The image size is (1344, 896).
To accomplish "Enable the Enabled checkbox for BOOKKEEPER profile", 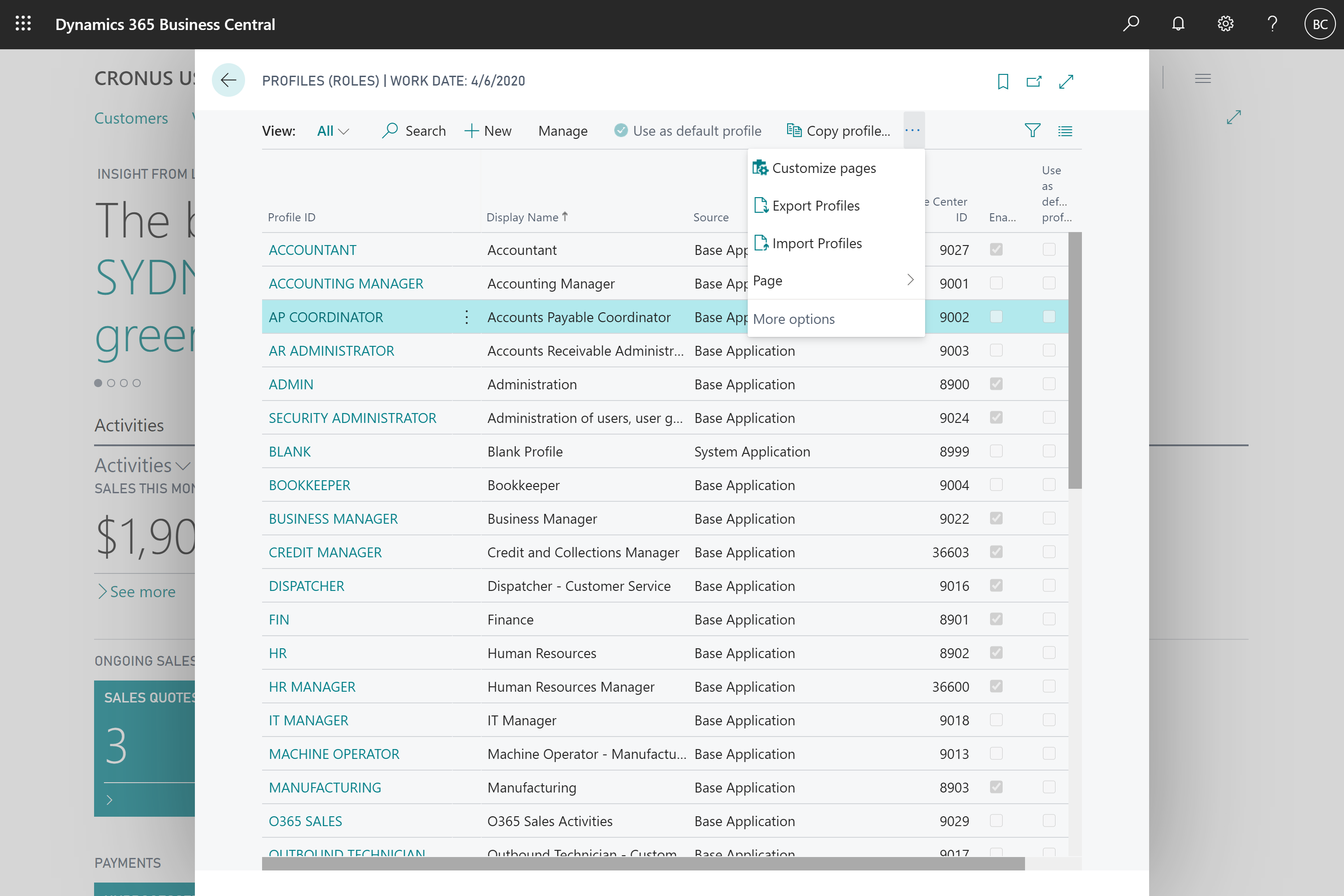I will 996,485.
